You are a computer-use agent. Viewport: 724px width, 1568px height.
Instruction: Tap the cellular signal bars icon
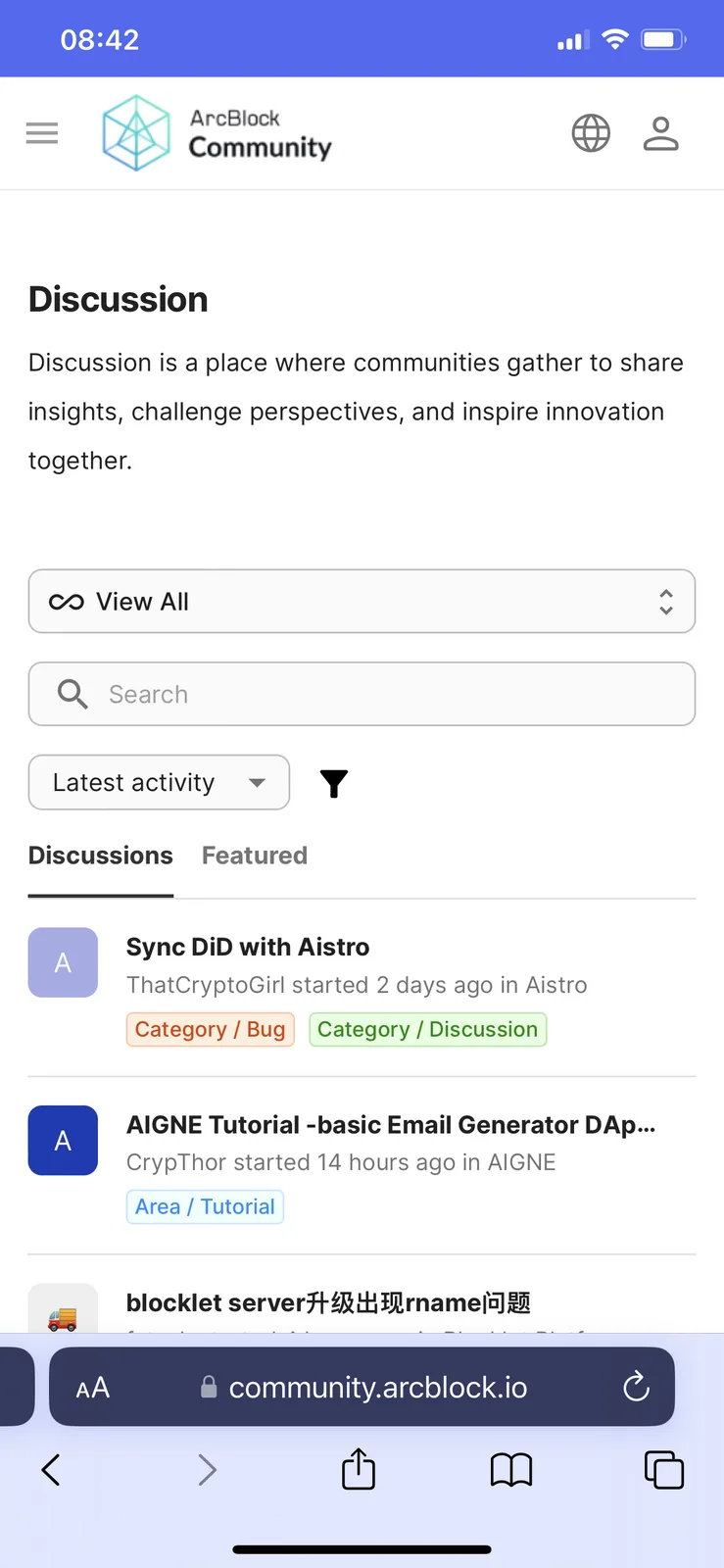click(x=573, y=40)
